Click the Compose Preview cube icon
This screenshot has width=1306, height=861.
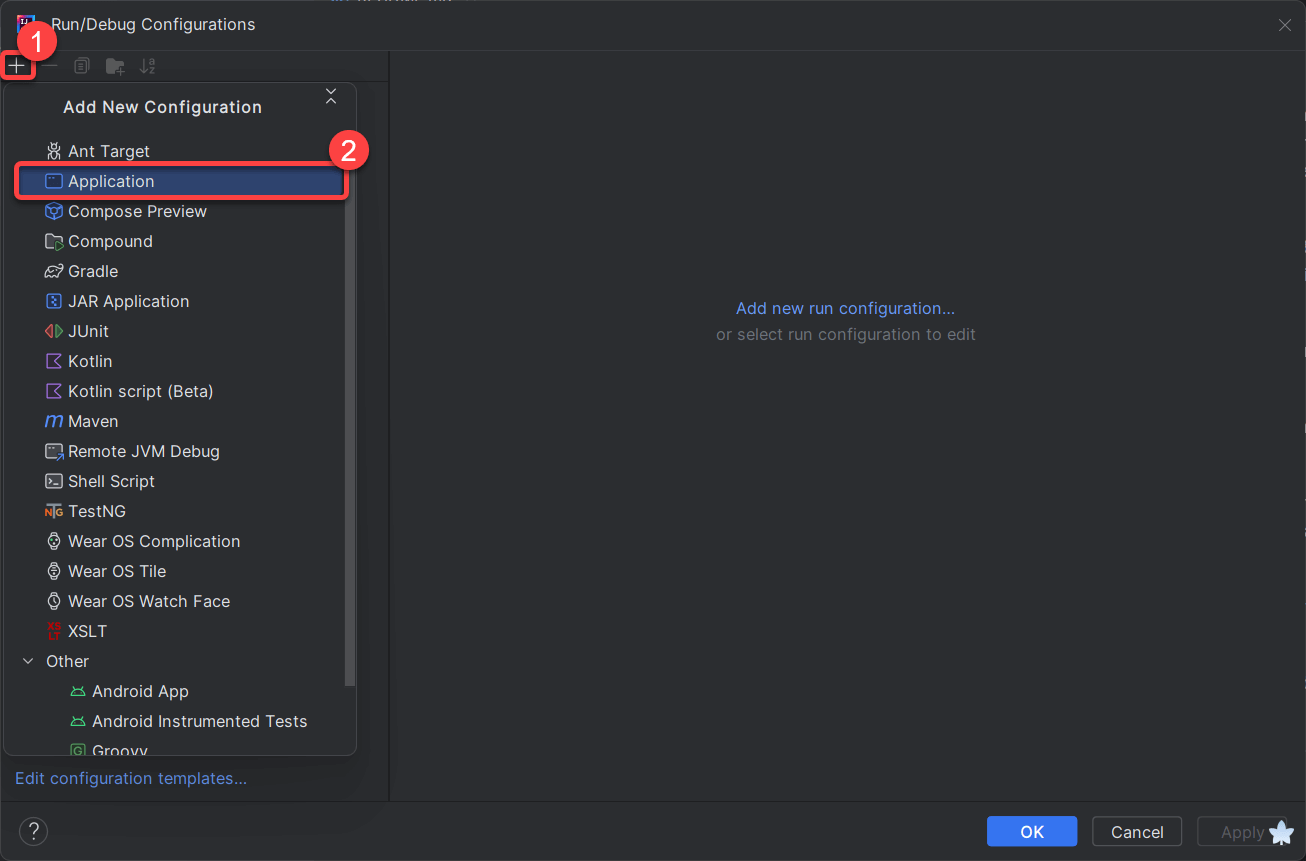(x=54, y=211)
